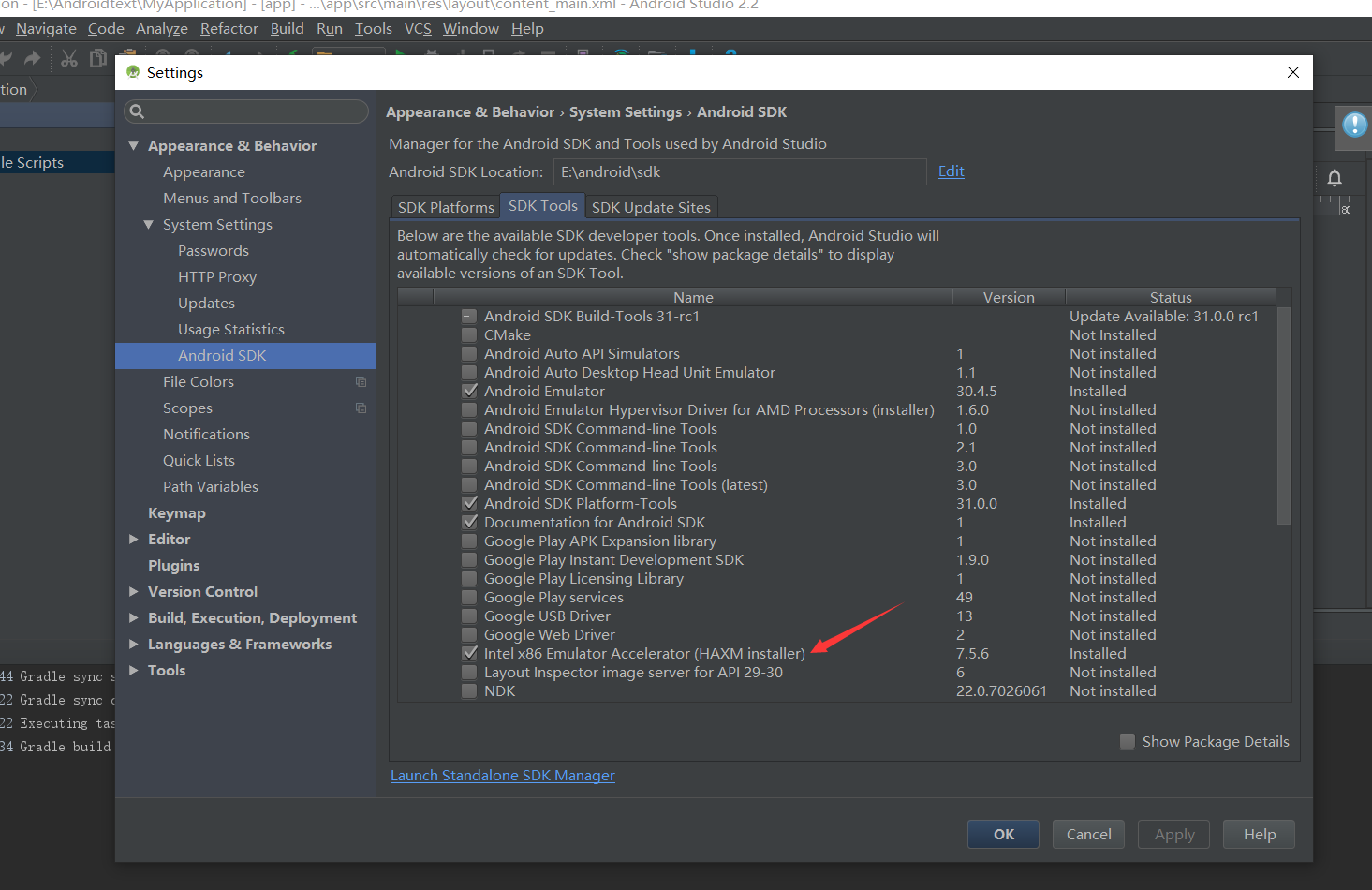1372x890 pixels.
Task: Click the per-project icon beside Scopes
Action: tap(361, 408)
